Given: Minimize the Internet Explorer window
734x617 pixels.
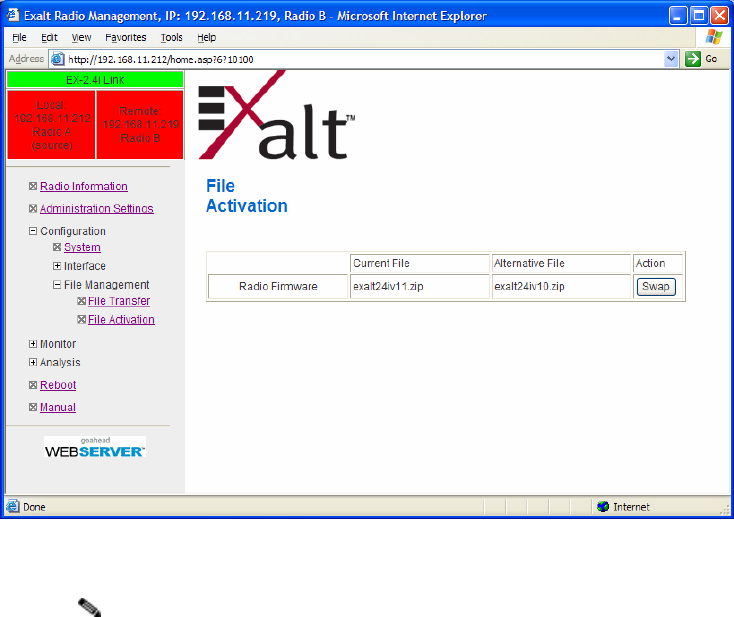Looking at the screenshot, I should (x=677, y=15).
